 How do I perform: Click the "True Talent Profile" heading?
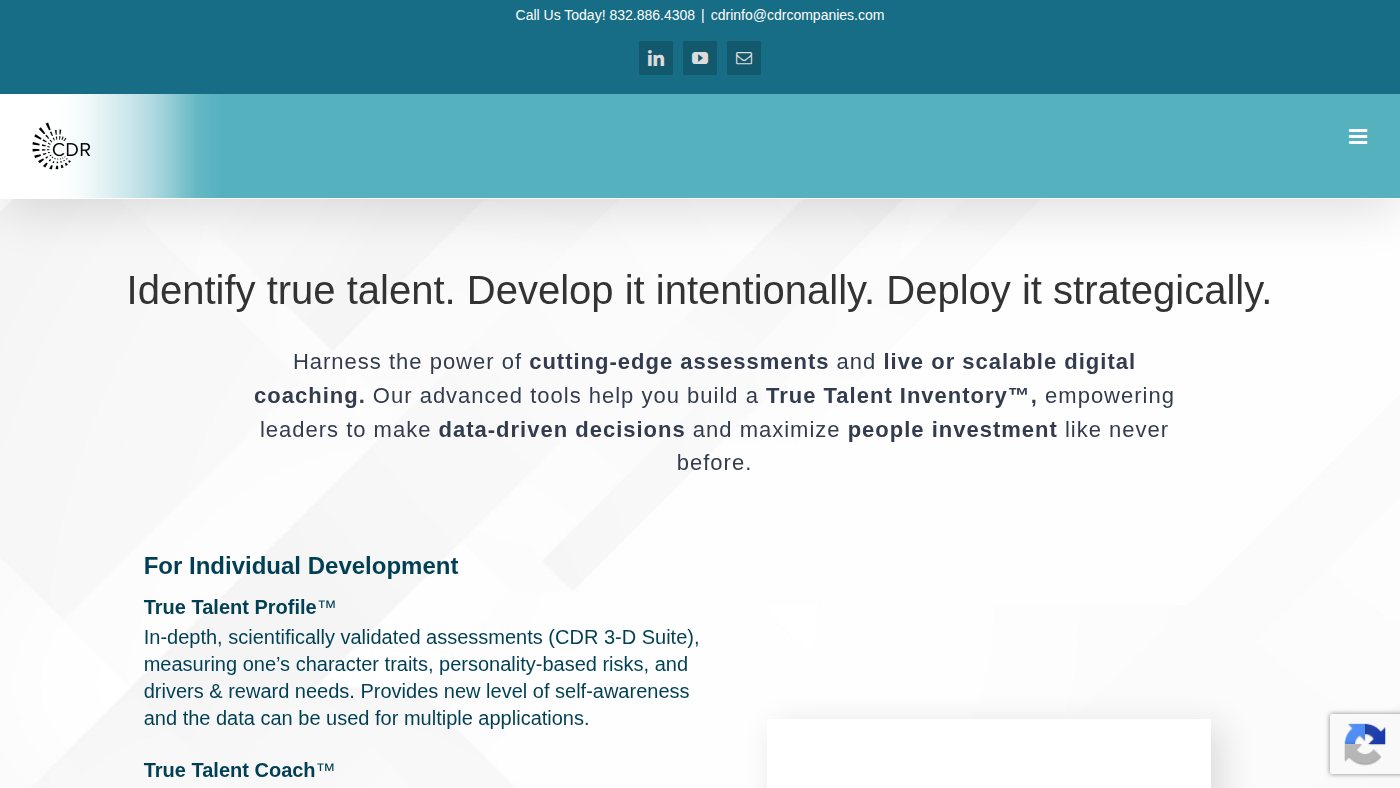tap(240, 607)
